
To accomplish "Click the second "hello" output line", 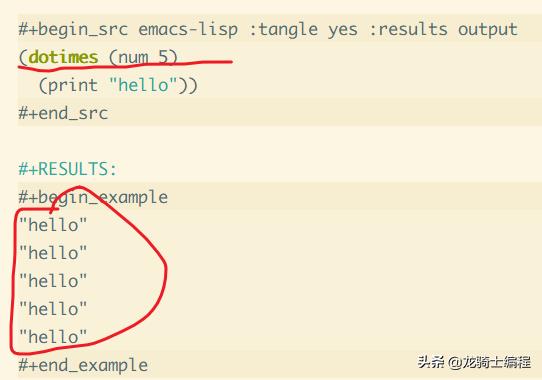I will [53, 253].
